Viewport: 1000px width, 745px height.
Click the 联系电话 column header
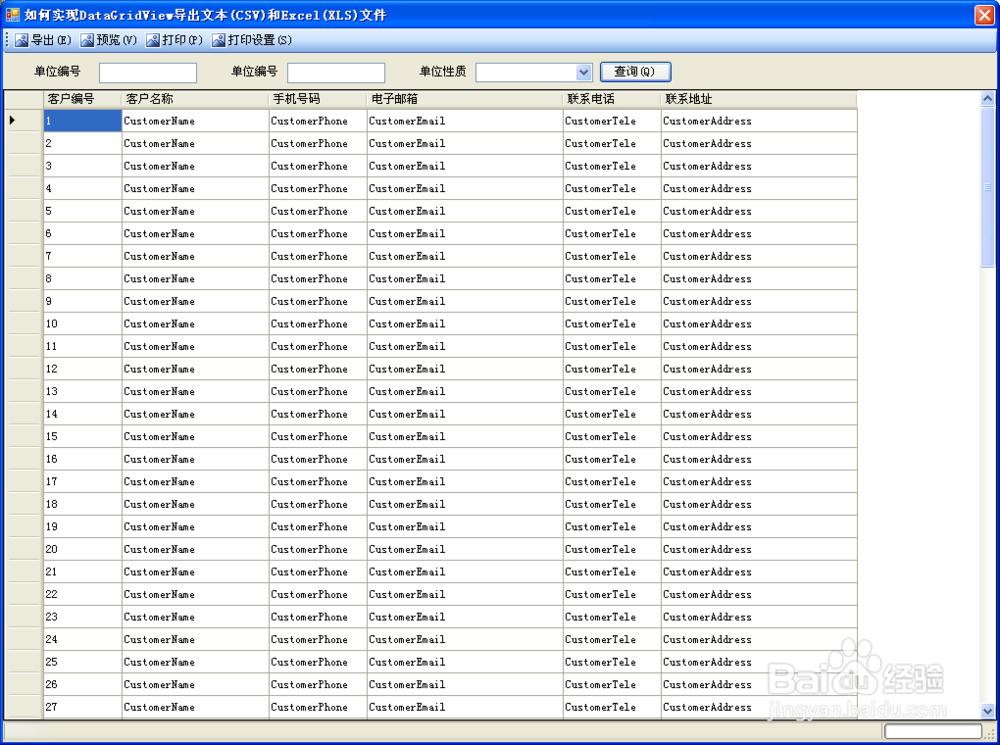tap(612, 99)
